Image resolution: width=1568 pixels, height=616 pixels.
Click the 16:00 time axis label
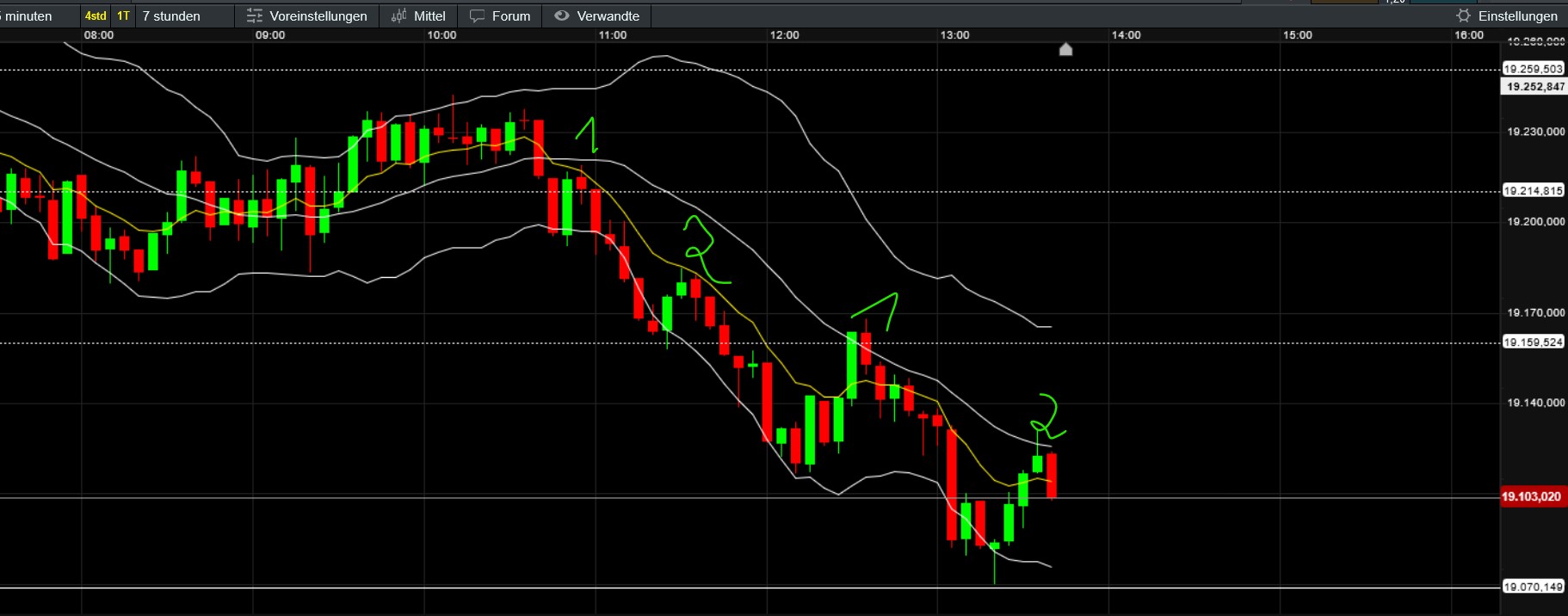[1469, 35]
